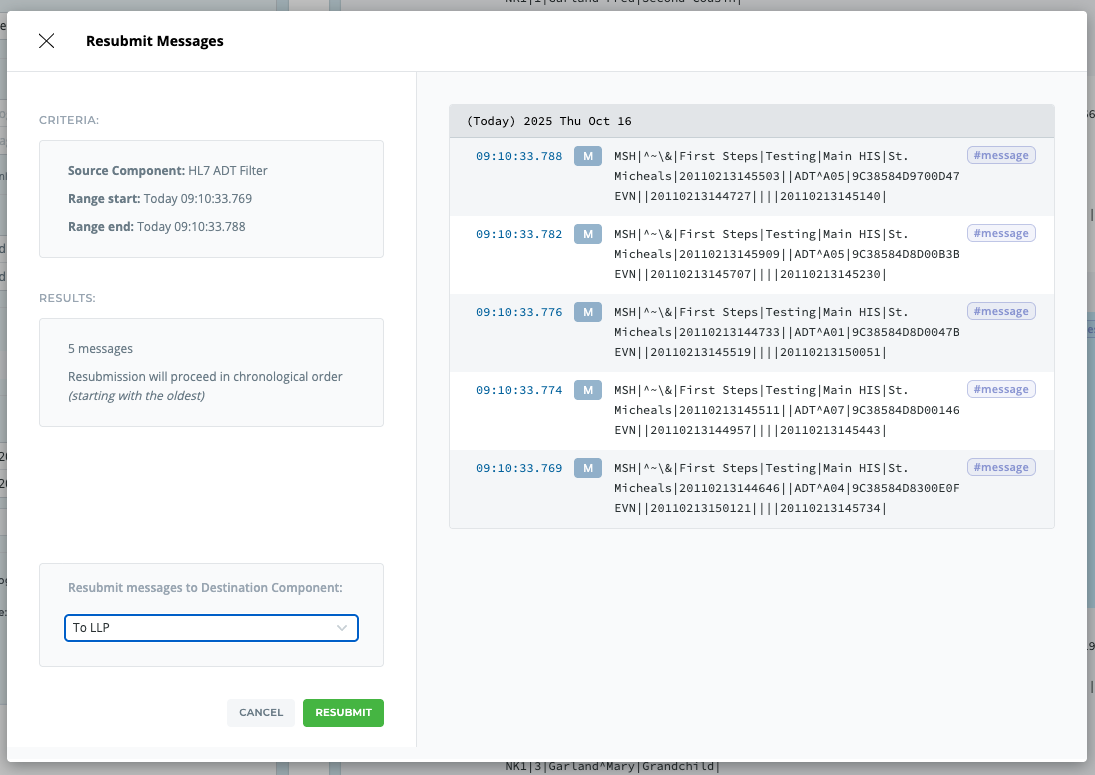The width and height of the screenshot is (1095, 775).
Task: Close the Resubmit Messages dialog with X
Action: [x=46, y=41]
